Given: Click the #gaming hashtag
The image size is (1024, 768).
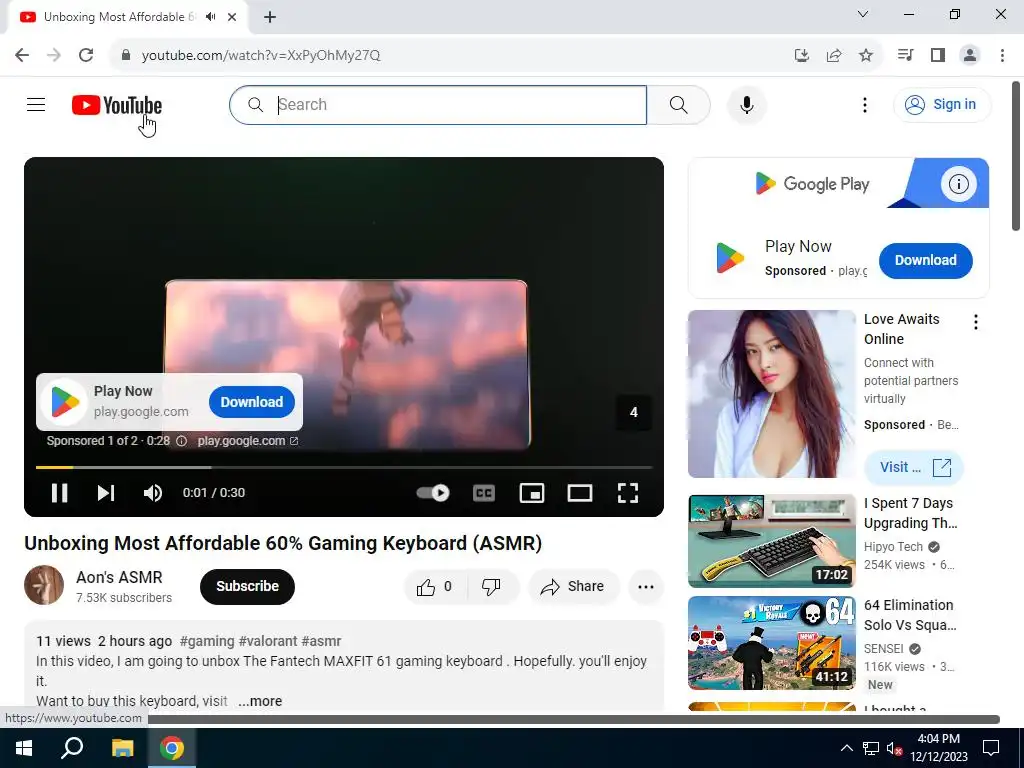Looking at the screenshot, I should [x=207, y=641].
